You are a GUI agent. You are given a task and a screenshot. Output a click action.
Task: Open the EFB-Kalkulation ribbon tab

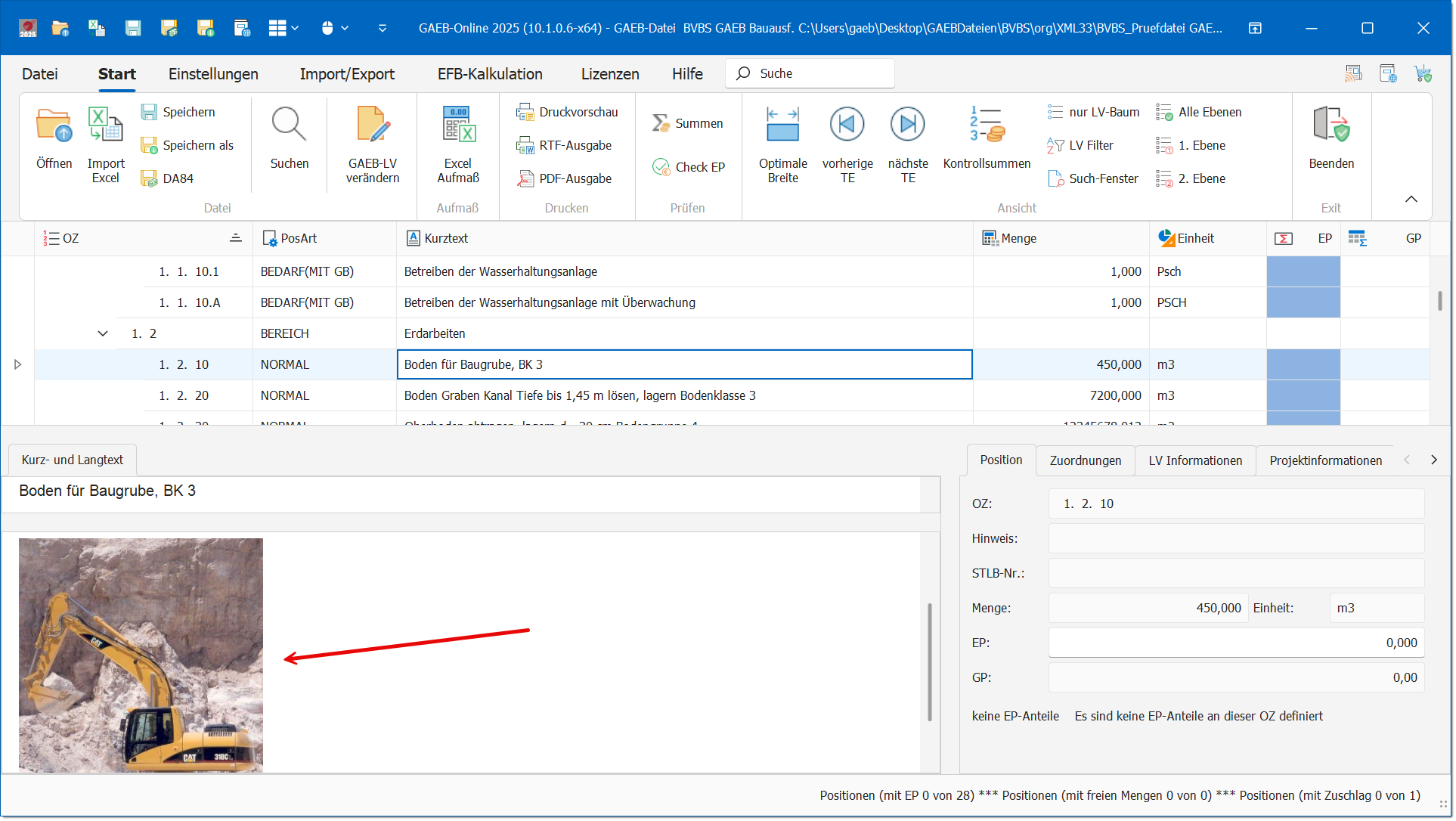(x=490, y=74)
